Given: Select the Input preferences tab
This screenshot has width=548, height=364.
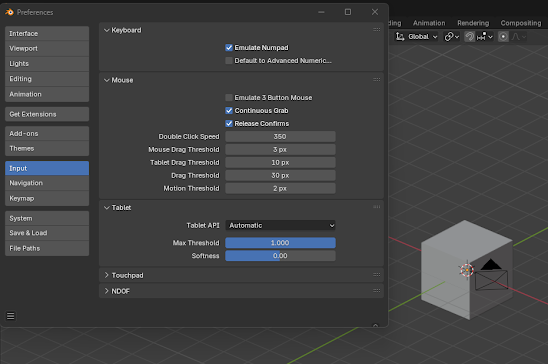Looking at the screenshot, I should [x=47, y=168].
